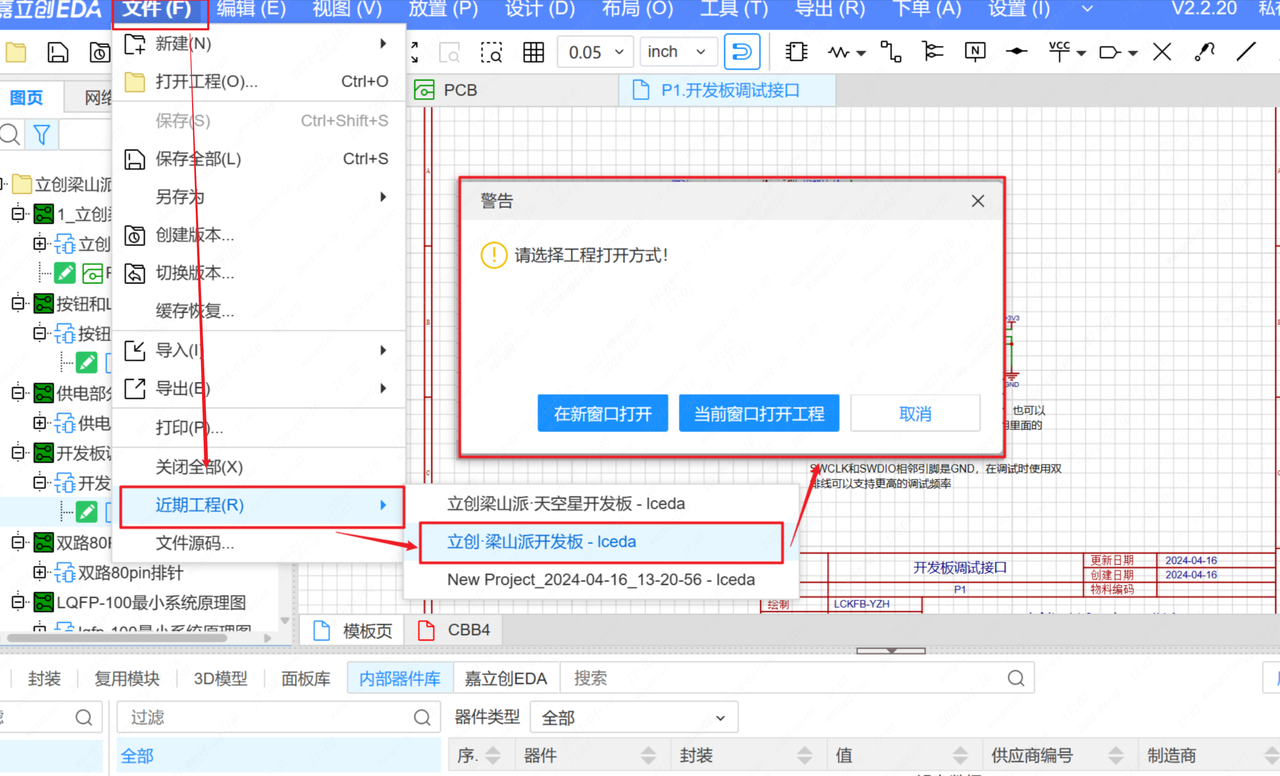Click the 过滤 filter input field
Image resolution: width=1280 pixels, height=776 pixels.
click(x=278, y=717)
